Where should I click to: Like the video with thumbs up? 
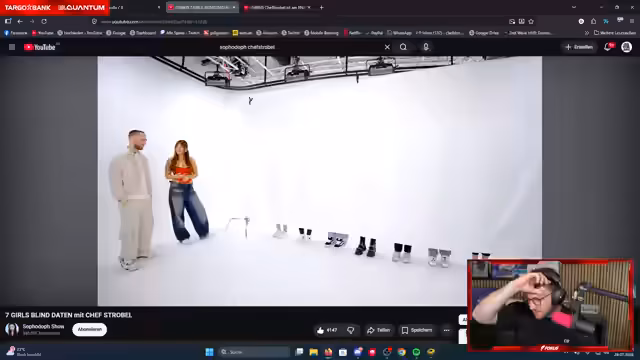tap(327, 330)
